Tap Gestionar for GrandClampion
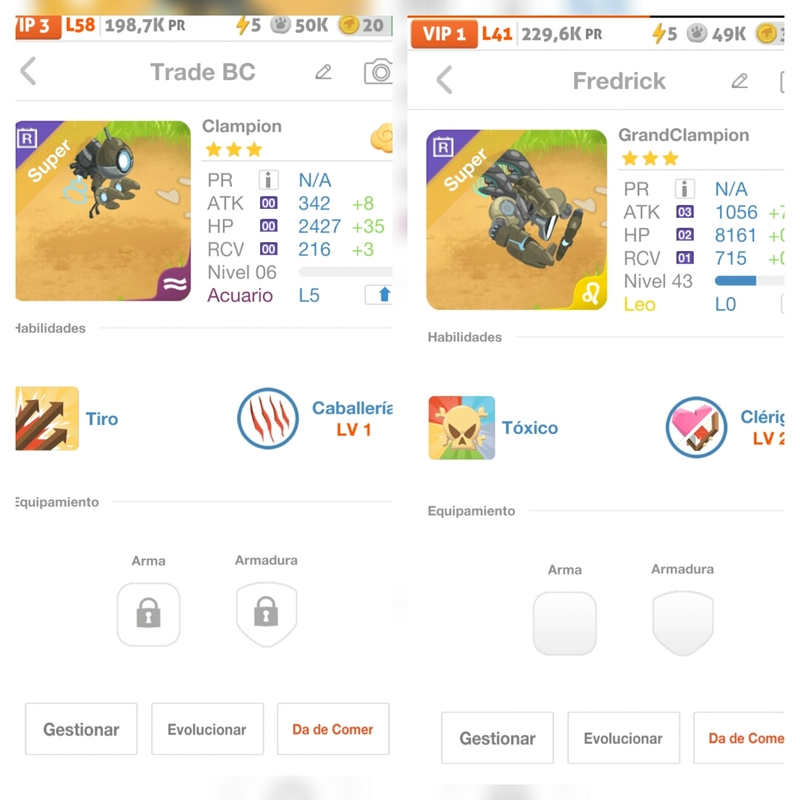 tap(497, 738)
